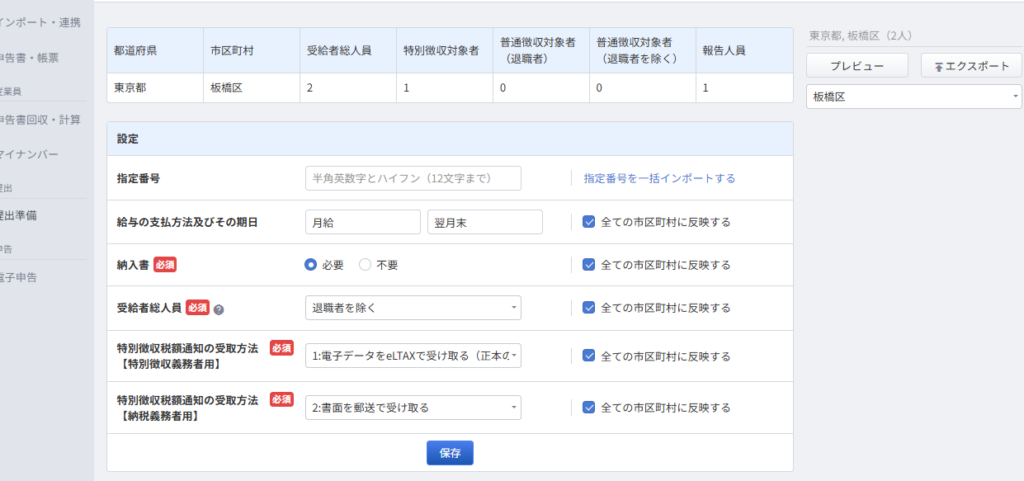This screenshot has height=481, width=1024.
Task: Select the 必要 radio button
Action: click(x=311, y=265)
